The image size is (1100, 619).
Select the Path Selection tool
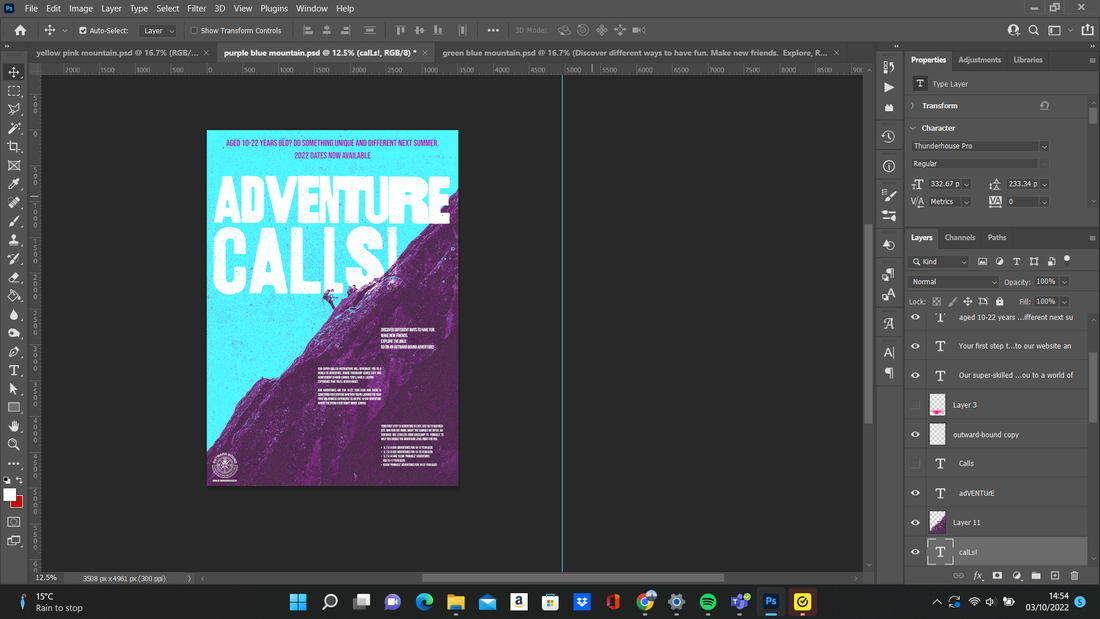[14, 389]
